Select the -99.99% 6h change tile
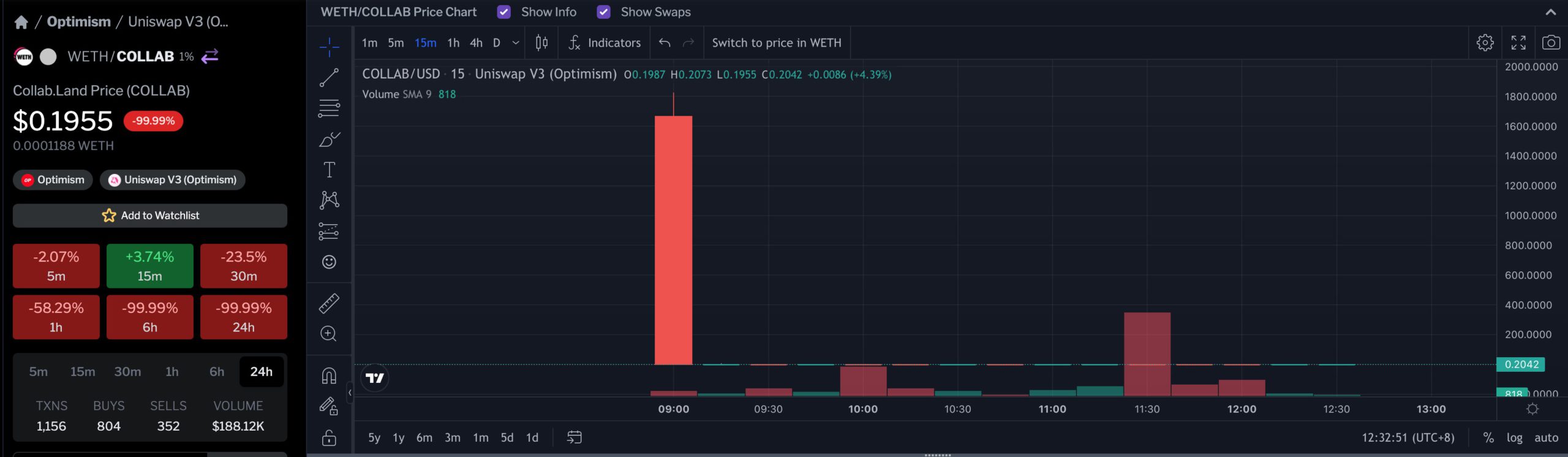This screenshot has height=457, width=1568. pyautogui.click(x=150, y=317)
